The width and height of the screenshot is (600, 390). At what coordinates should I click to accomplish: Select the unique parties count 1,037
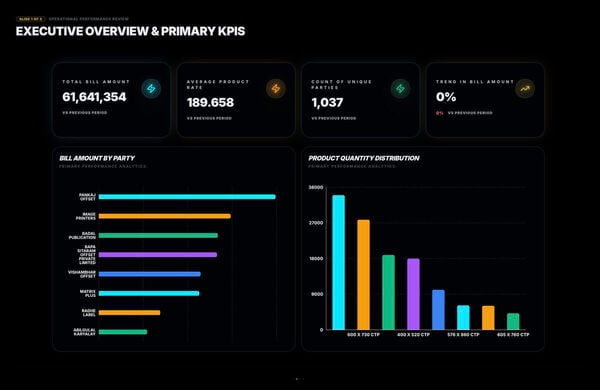[327, 103]
